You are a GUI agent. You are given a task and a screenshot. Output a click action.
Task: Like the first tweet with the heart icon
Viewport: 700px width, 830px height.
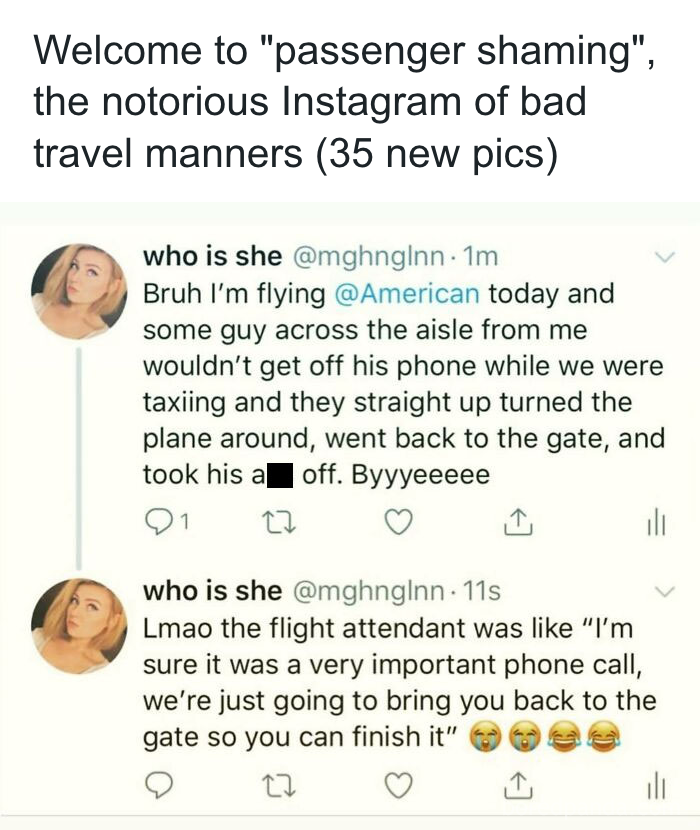click(x=398, y=522)
